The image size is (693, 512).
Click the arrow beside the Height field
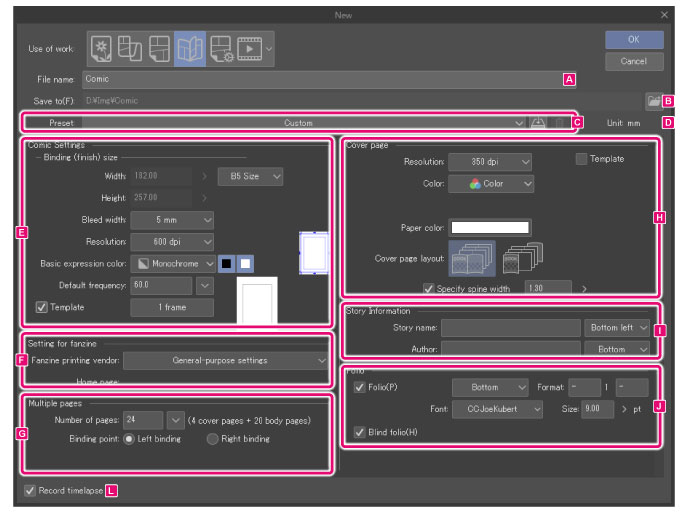coord(204,198)
